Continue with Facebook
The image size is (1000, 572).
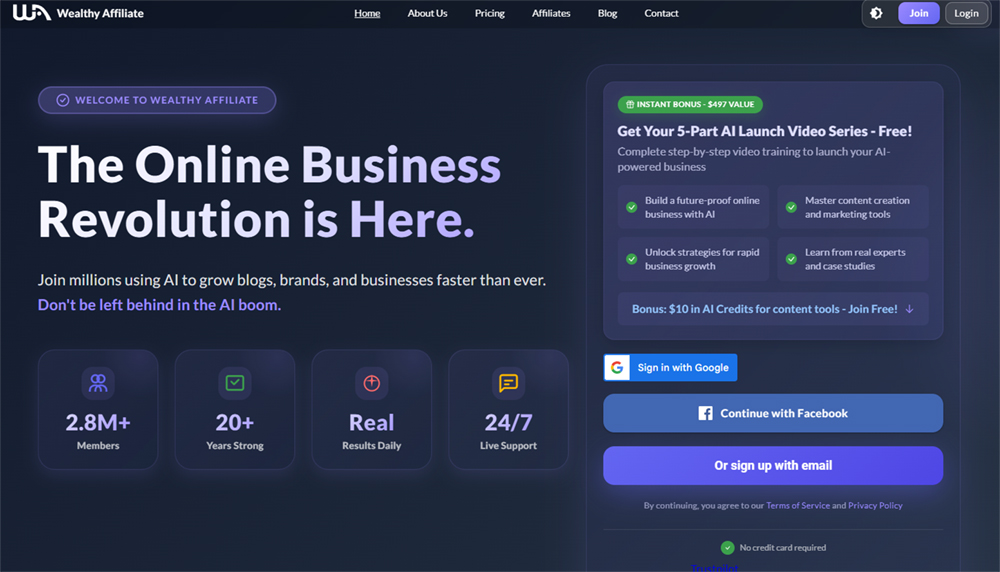(x=773, y=413)
